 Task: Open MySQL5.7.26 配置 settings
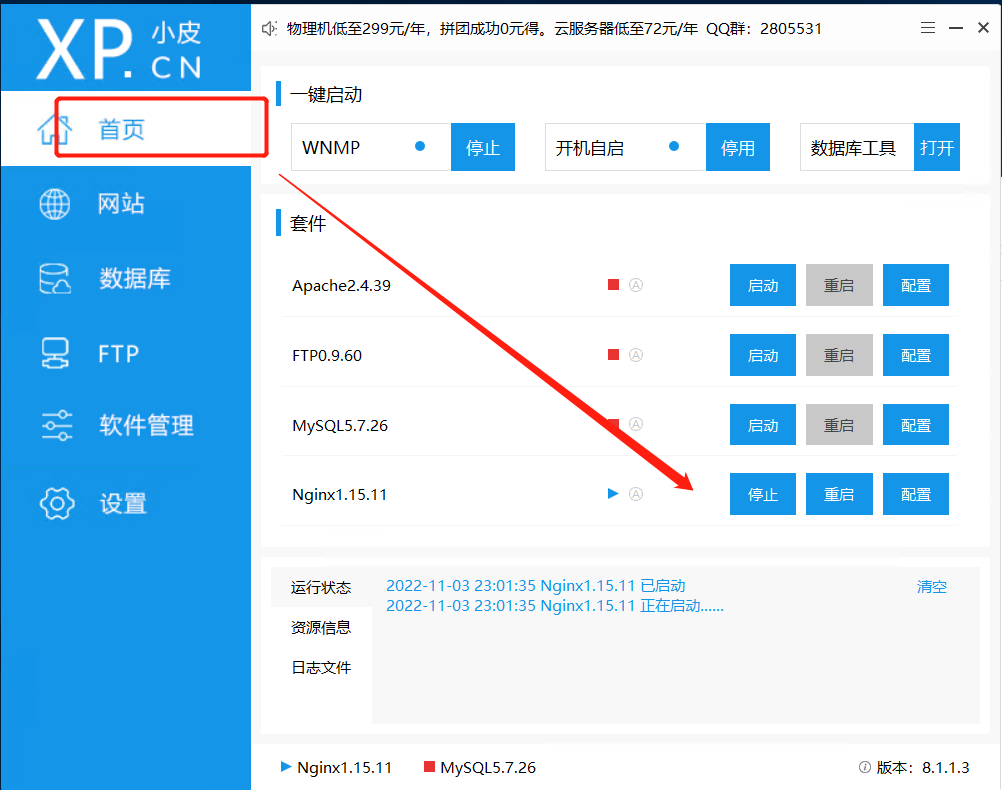pyautogui.click(x=916, y=425)
